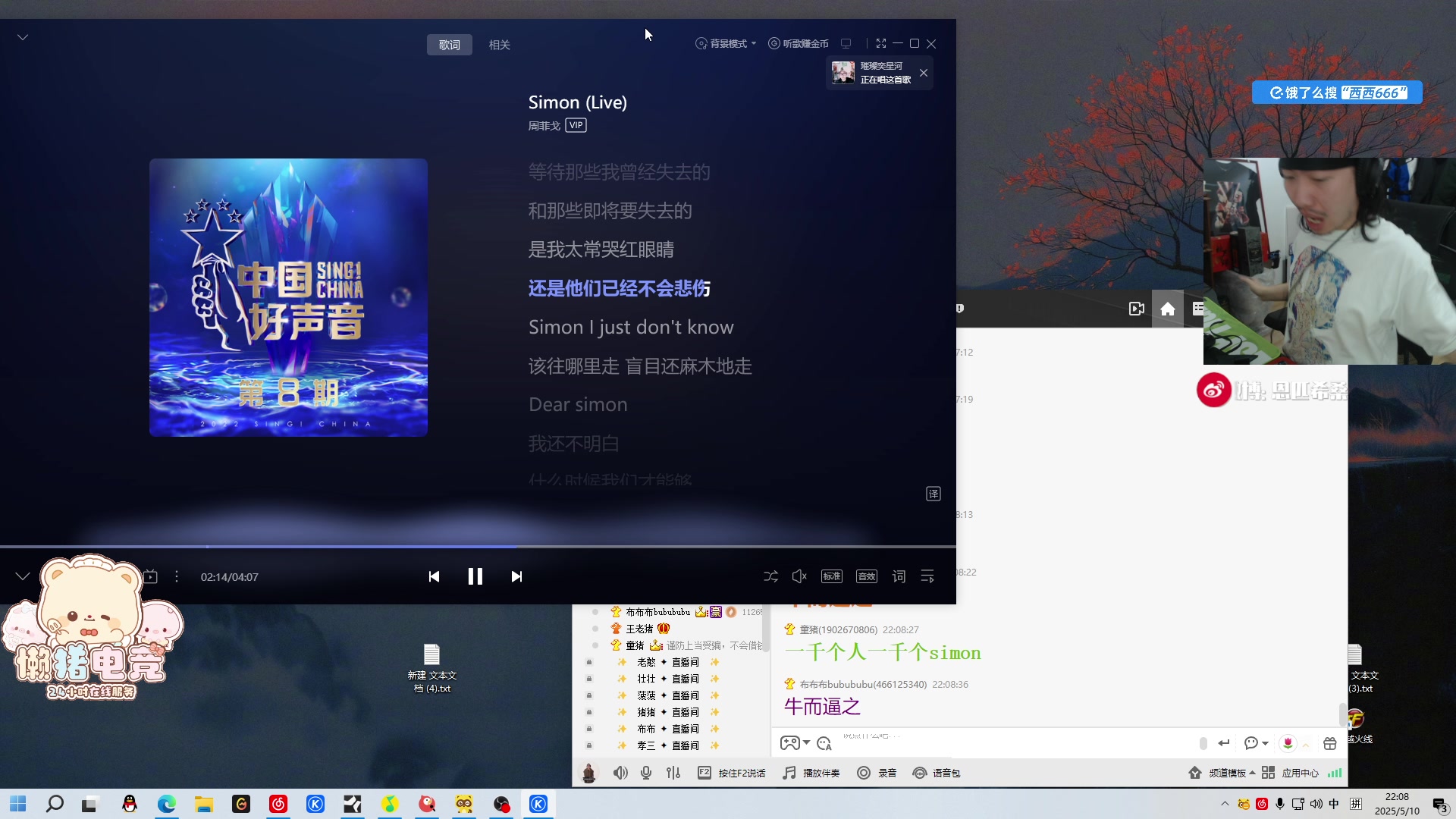Open 菠菠 直播间 channel
Image resolution: width=1456 pixels, height=819 pixels.
pyautogui.click(x=668, y=695)
